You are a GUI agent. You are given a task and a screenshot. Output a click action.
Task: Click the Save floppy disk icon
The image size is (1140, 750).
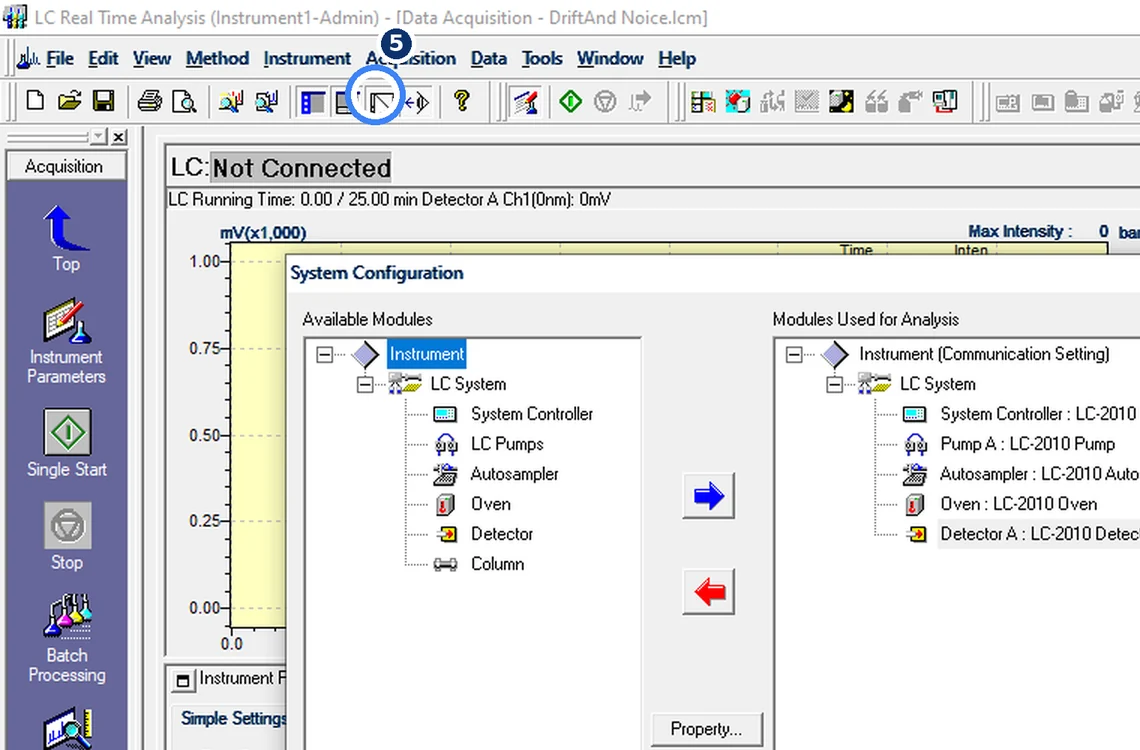103,101
